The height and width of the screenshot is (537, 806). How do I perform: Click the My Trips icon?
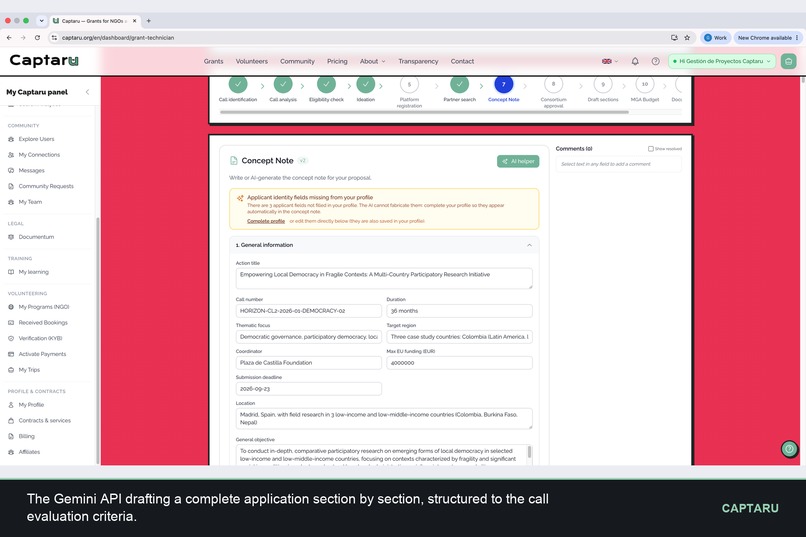[x=11, y=369]
